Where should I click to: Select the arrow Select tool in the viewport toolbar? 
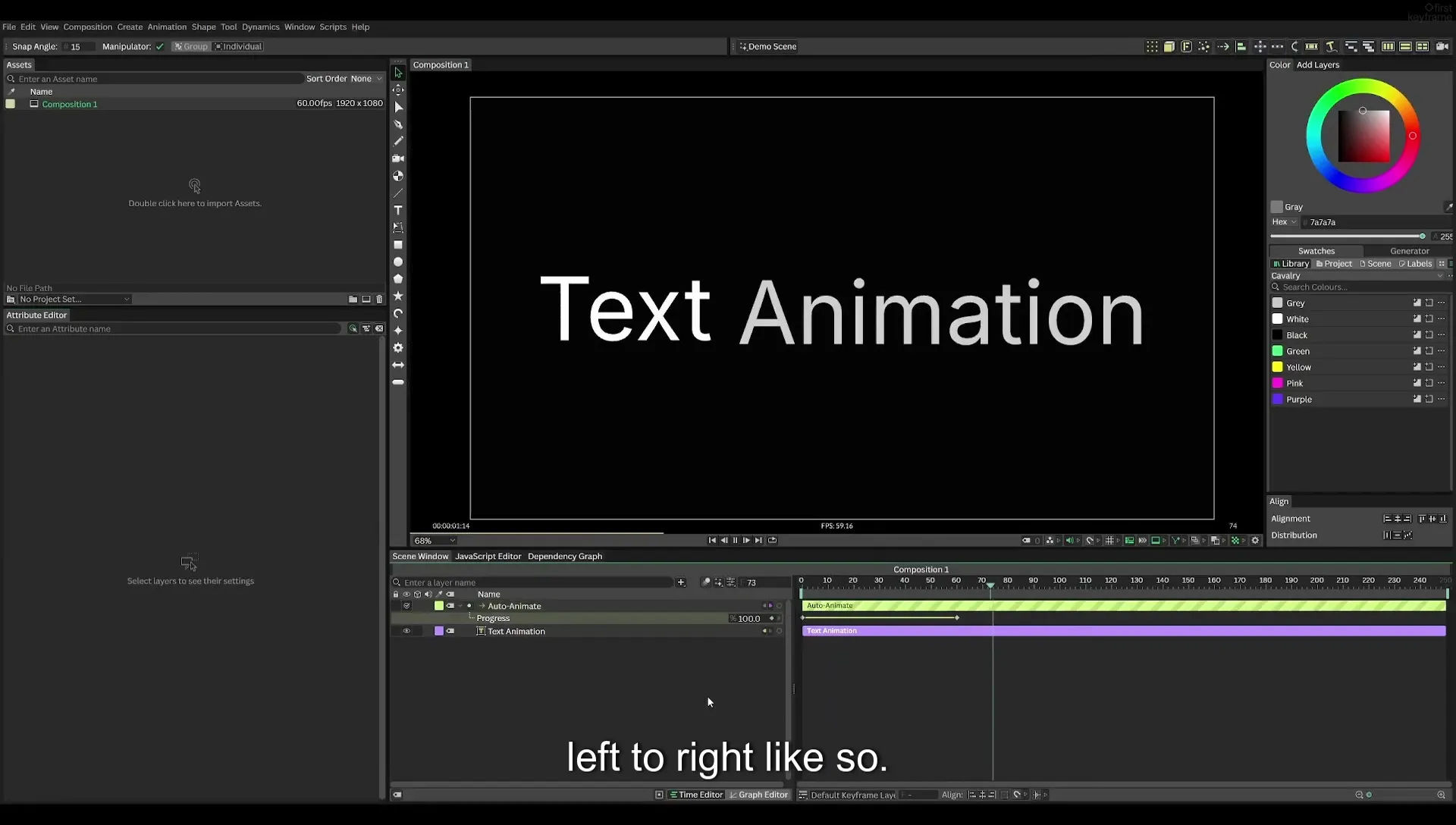point(398,73)
